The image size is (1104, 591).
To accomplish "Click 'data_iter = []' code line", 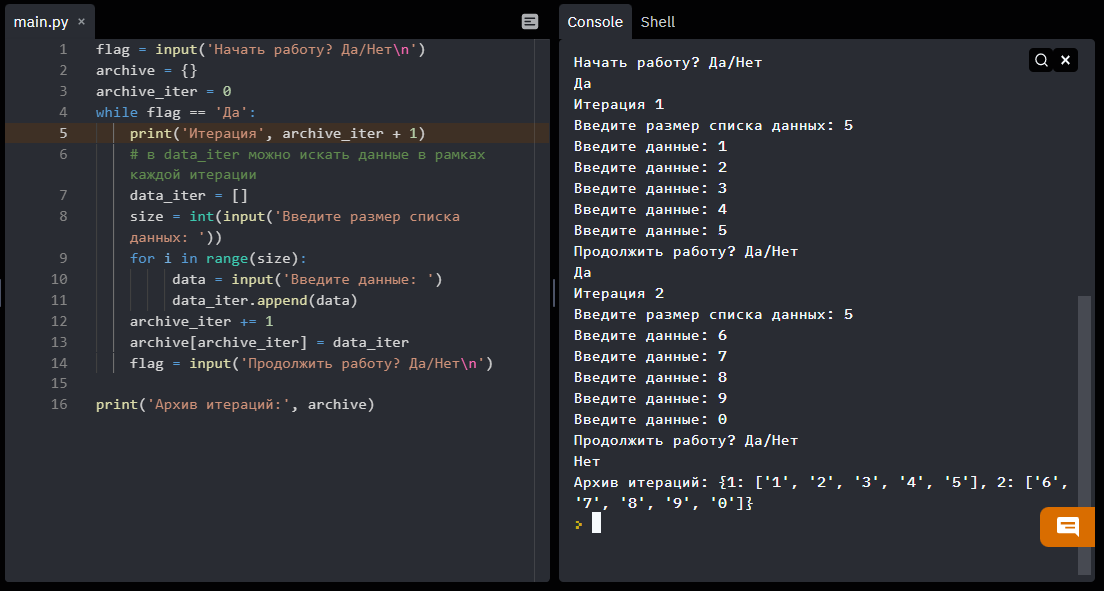I will coord(189,196).
